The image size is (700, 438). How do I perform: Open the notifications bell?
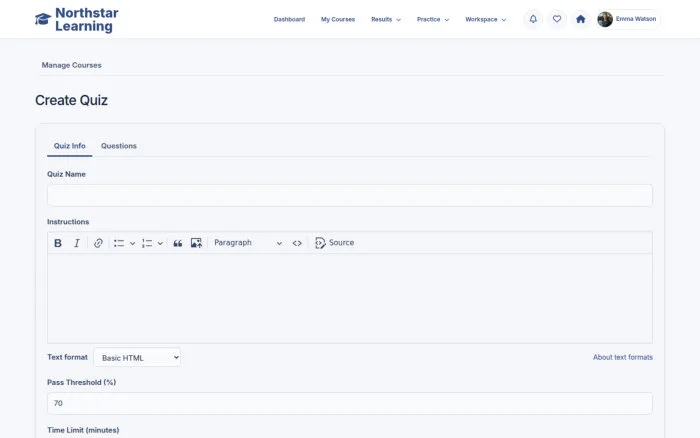[x=533, y=19]
